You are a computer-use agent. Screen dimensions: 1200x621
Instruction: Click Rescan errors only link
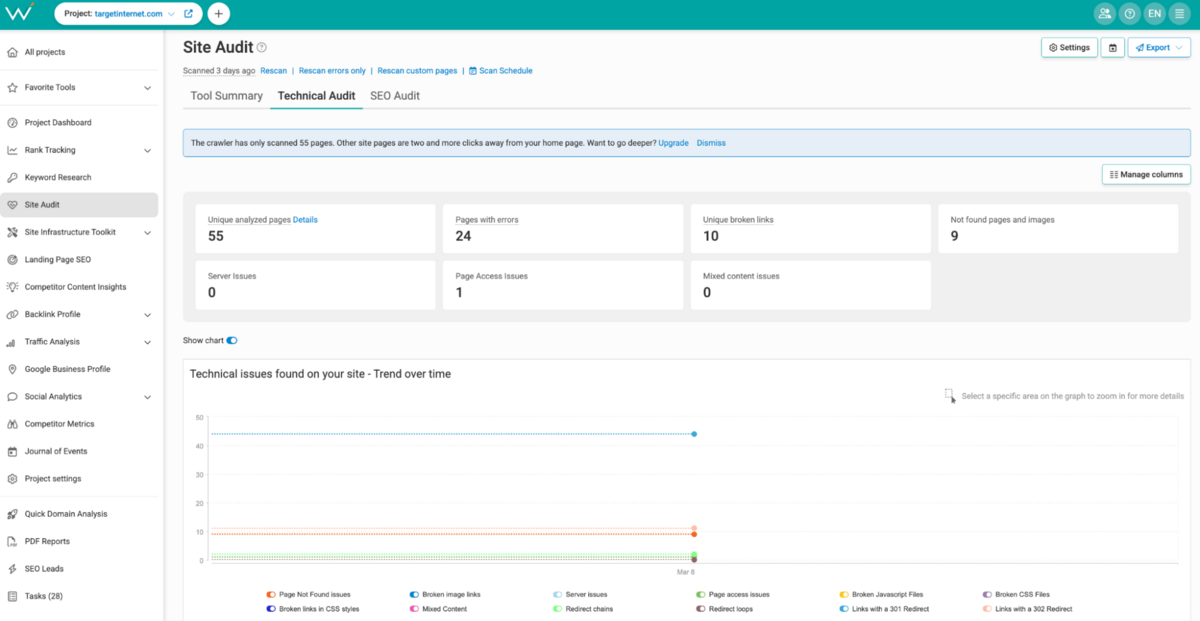pyautogui.click(x=332, y=71)
